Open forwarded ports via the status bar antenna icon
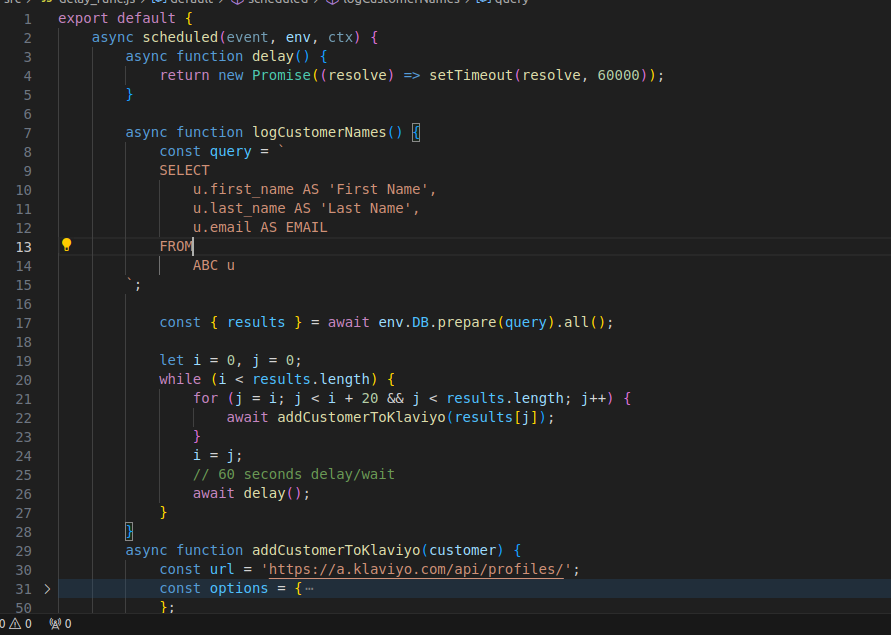 point(56,623)
